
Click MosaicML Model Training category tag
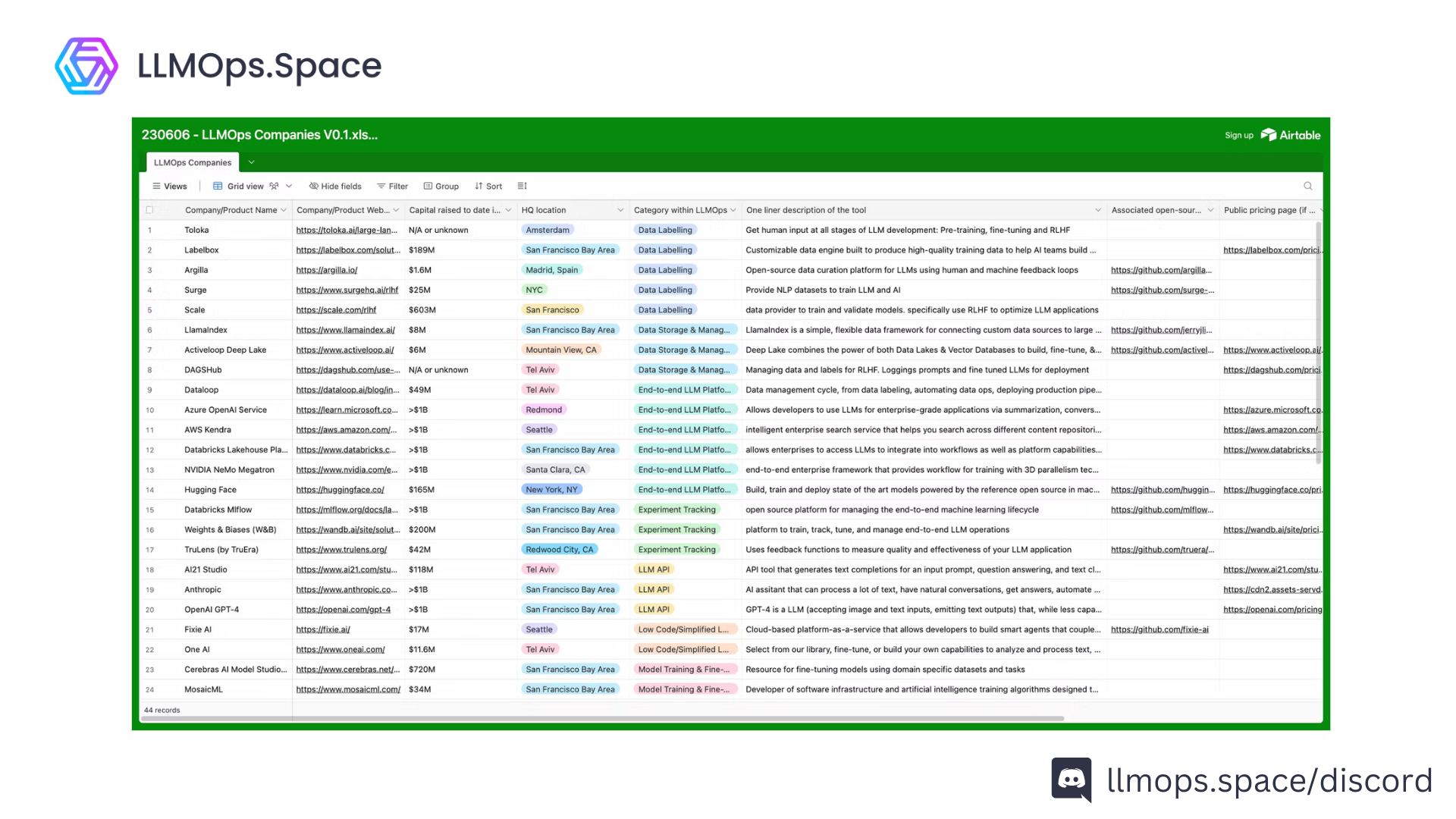pyautogui.click(x=684, y=689)
